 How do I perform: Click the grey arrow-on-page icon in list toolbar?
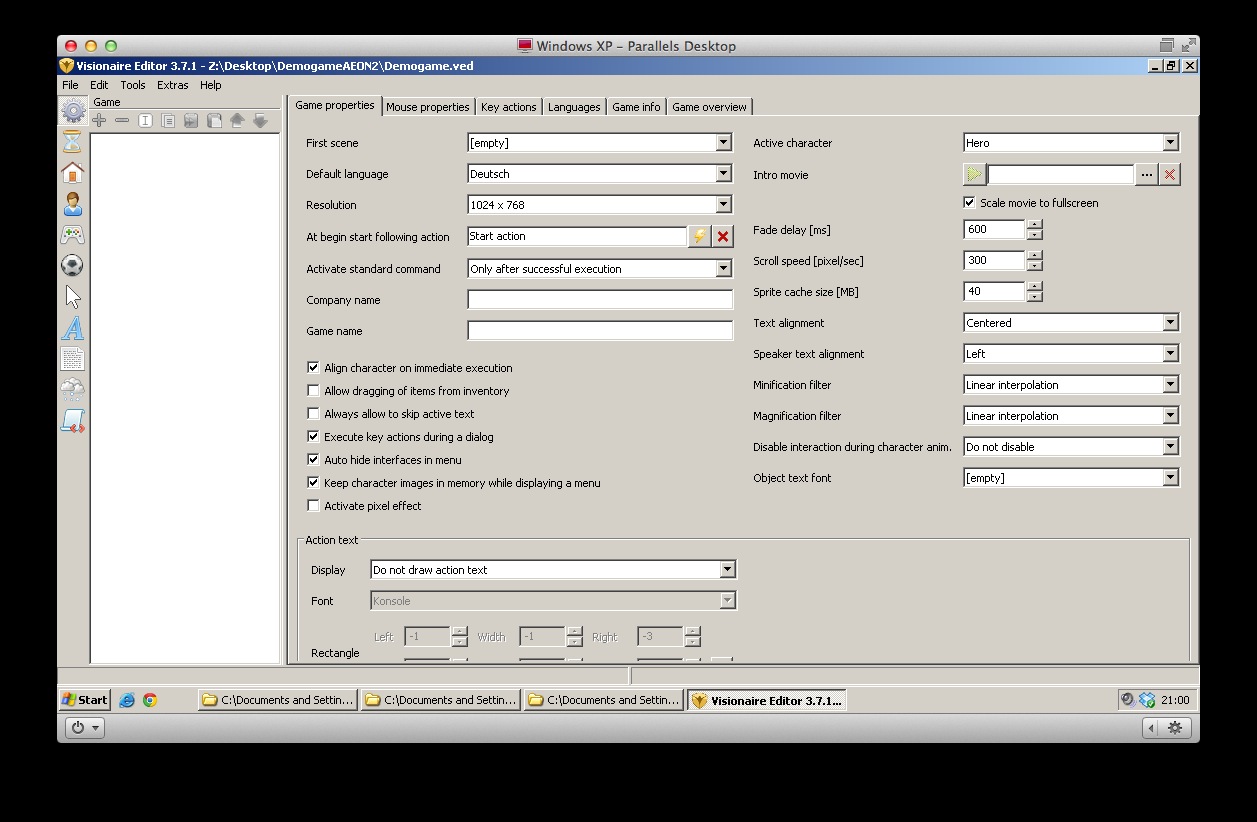(191, 120)
